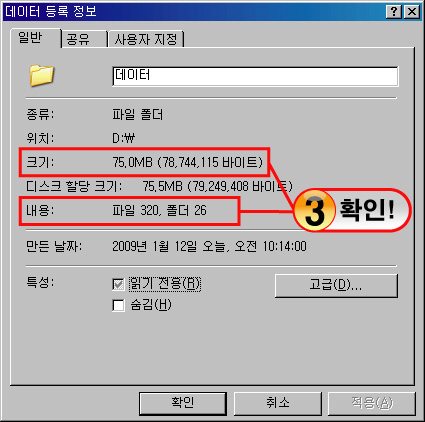The height and width of the screenshot is (422, 425).
Task: Click the 숨김(H) label text
Action: [151, 305]
